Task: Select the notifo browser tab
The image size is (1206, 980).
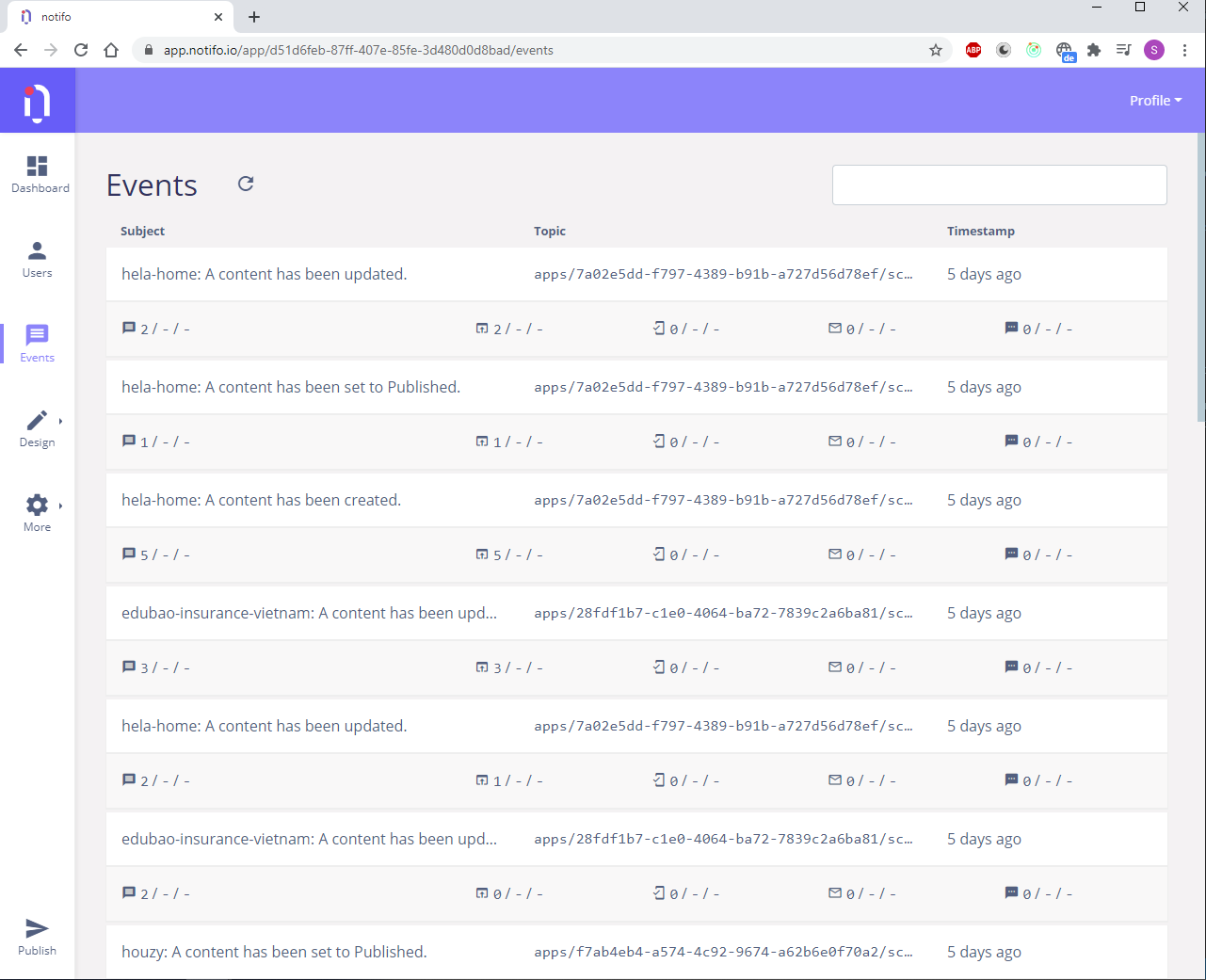Action: (120, 17)
